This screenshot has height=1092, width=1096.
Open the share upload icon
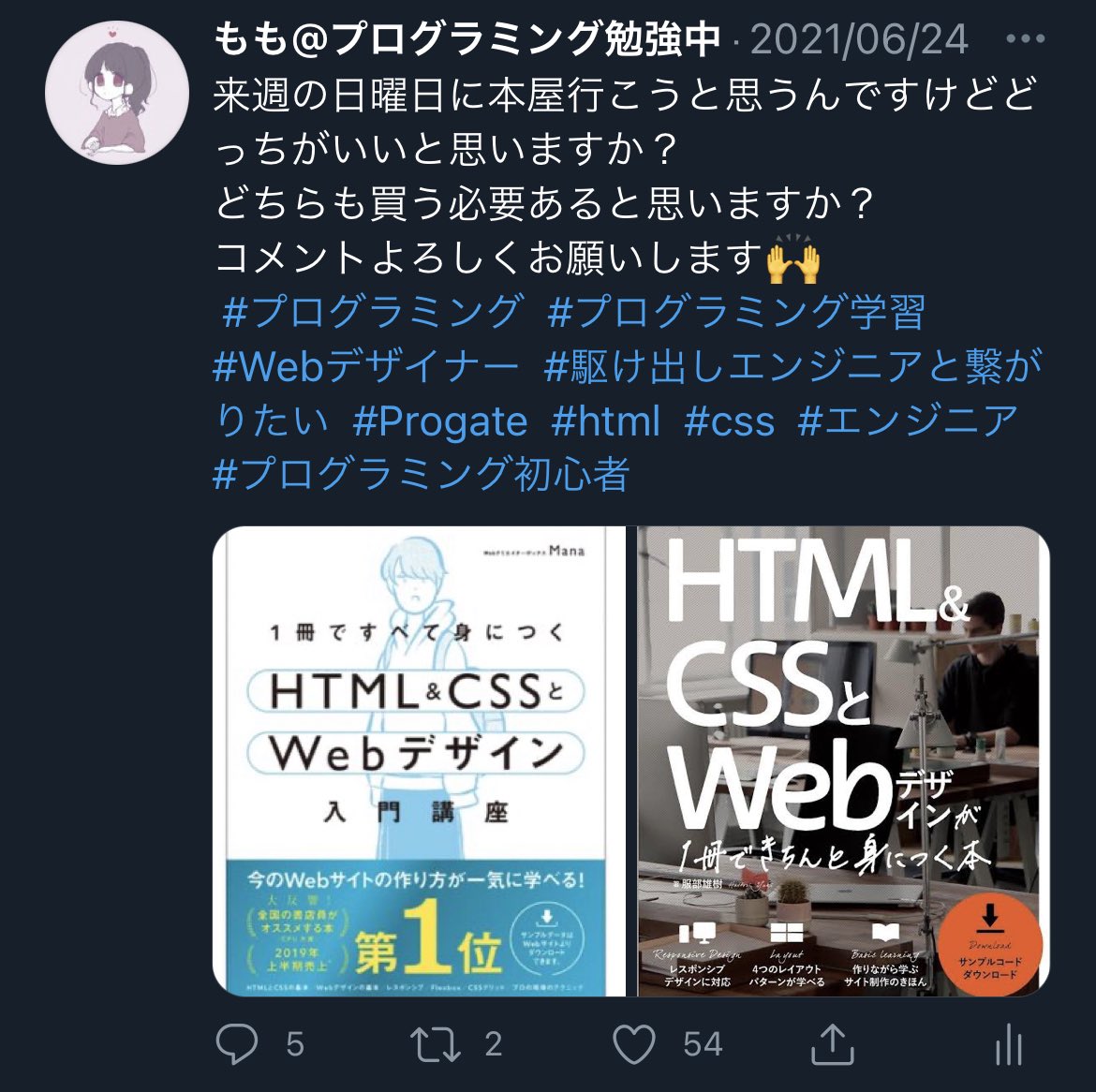pos(832,1044)
